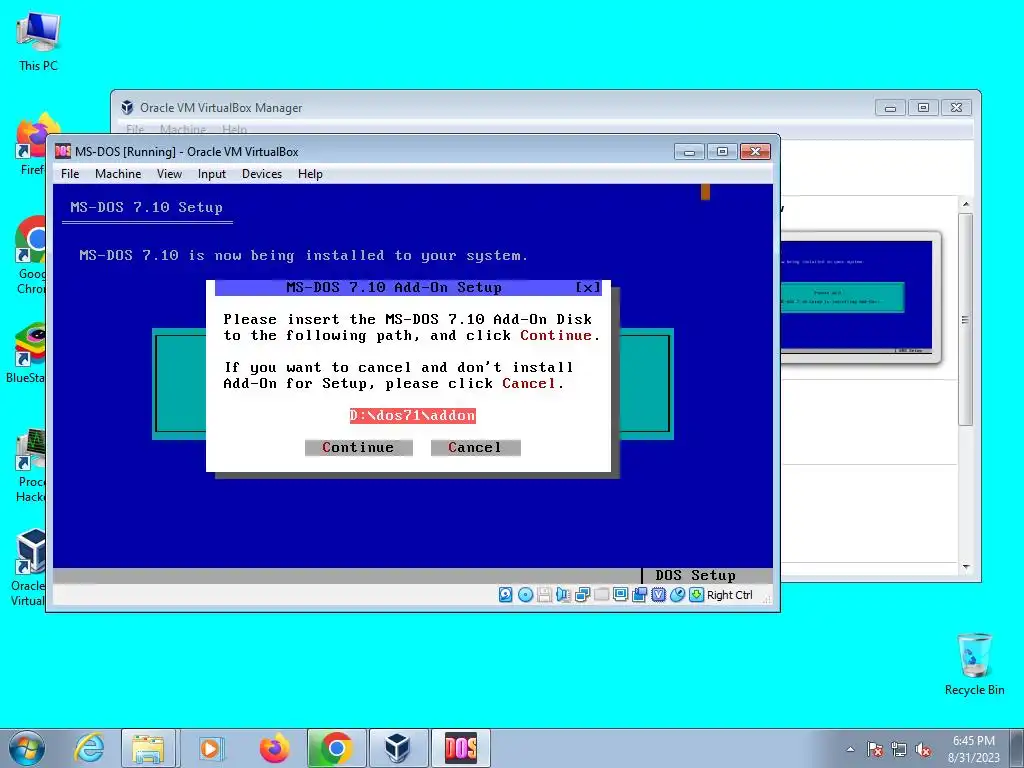Screen dimensions: 1024x768
Task: Click Cancel in Add-On Setup dialog
Action: [x=475, y=447]
